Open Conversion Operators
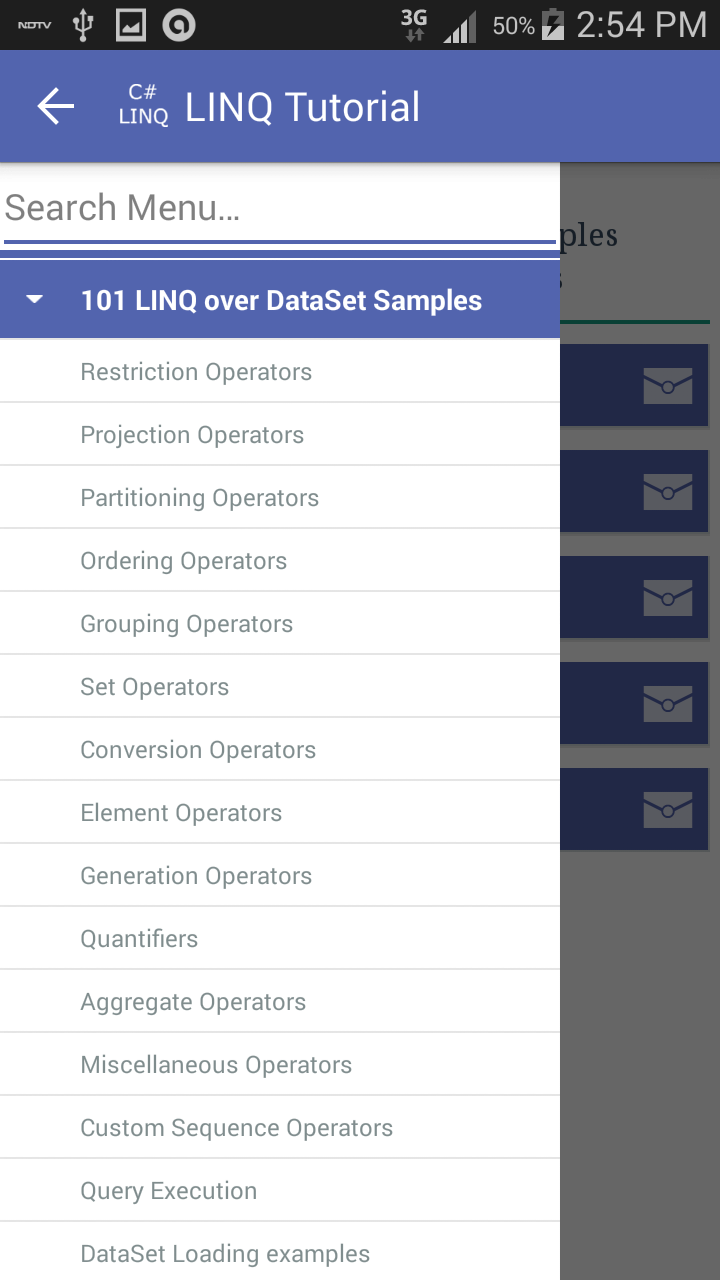The image size is (720, 1280). pyautogui.click(x=198, y=750)
